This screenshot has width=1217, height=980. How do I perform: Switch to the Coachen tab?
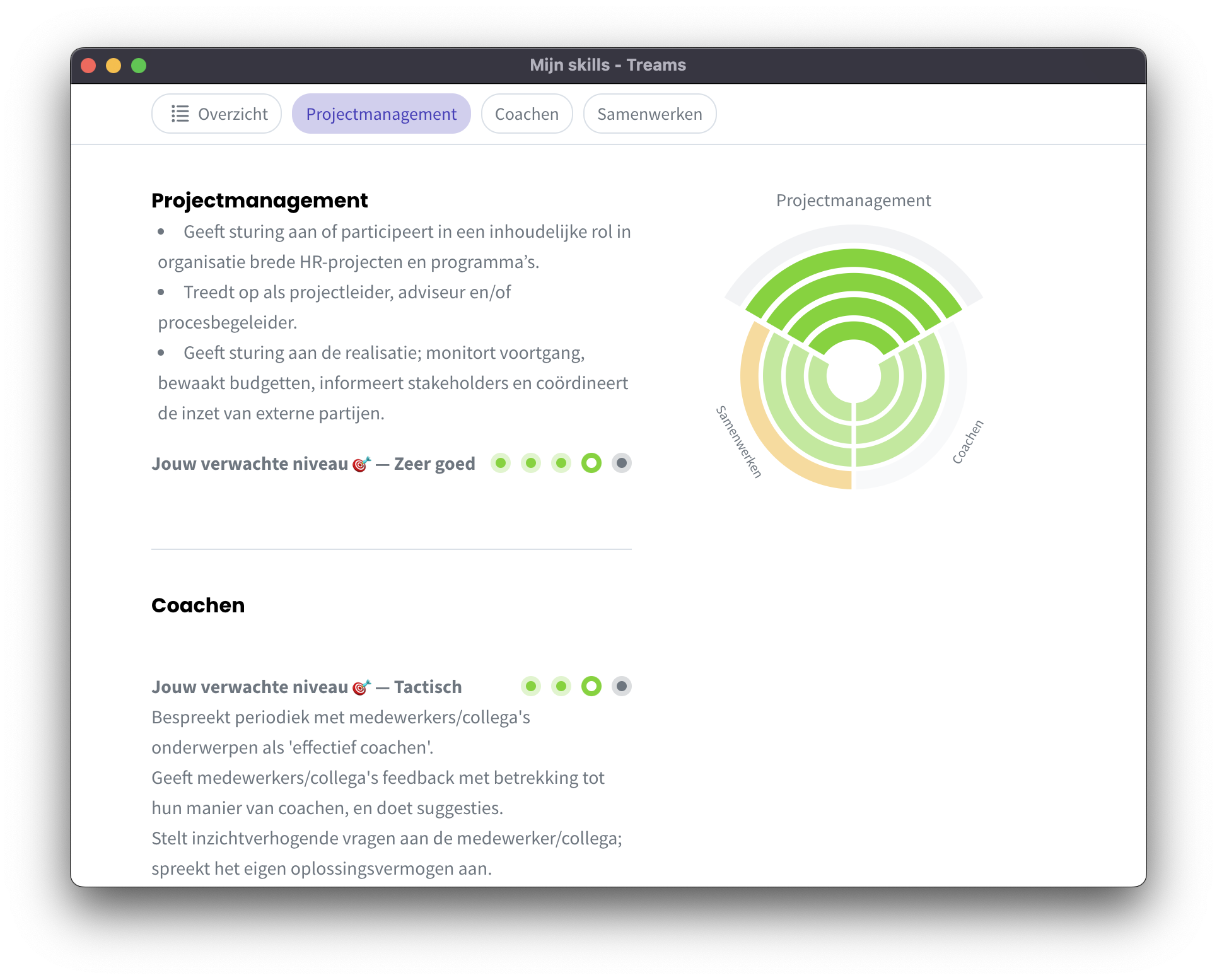[x=527, y=114]
